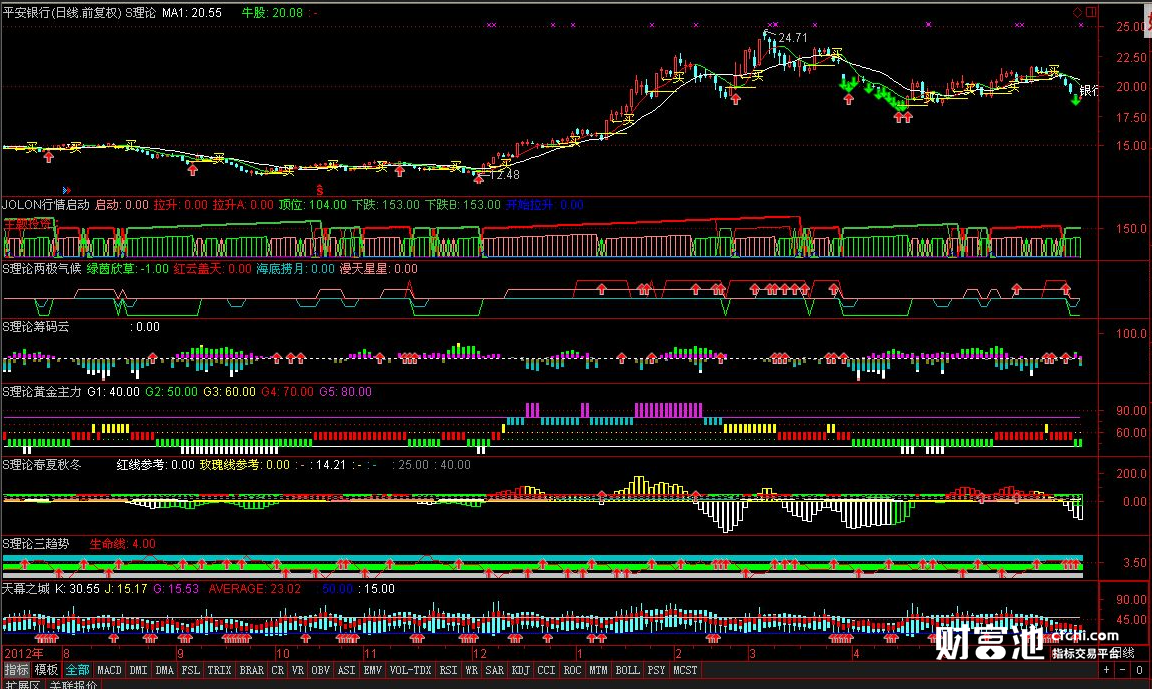Image resolution: width=1152 pixels, height=689 pixels.
Task: Click the month 12 marker on the time axis
Action: [x=479, y=653]
